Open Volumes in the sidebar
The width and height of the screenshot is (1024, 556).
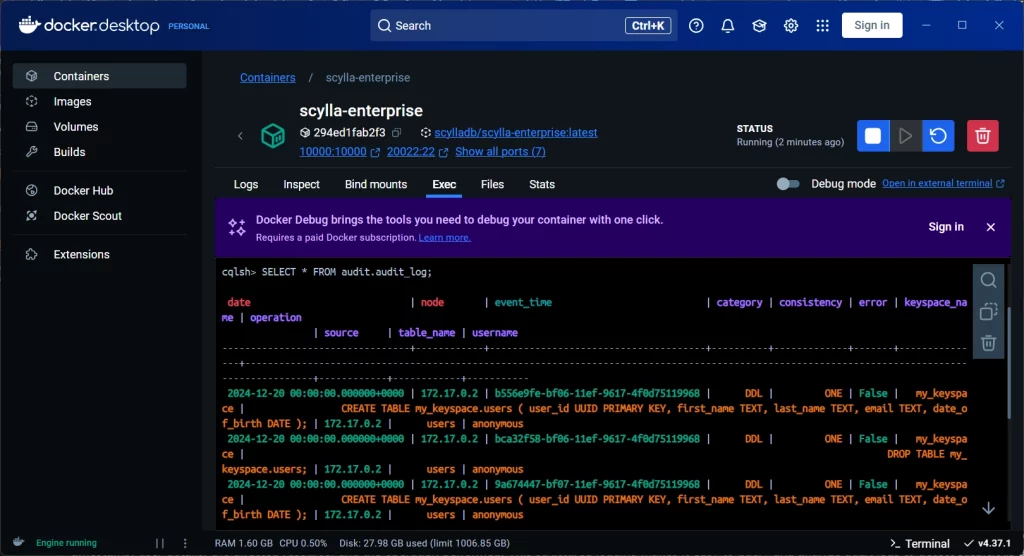click(99, 127)
